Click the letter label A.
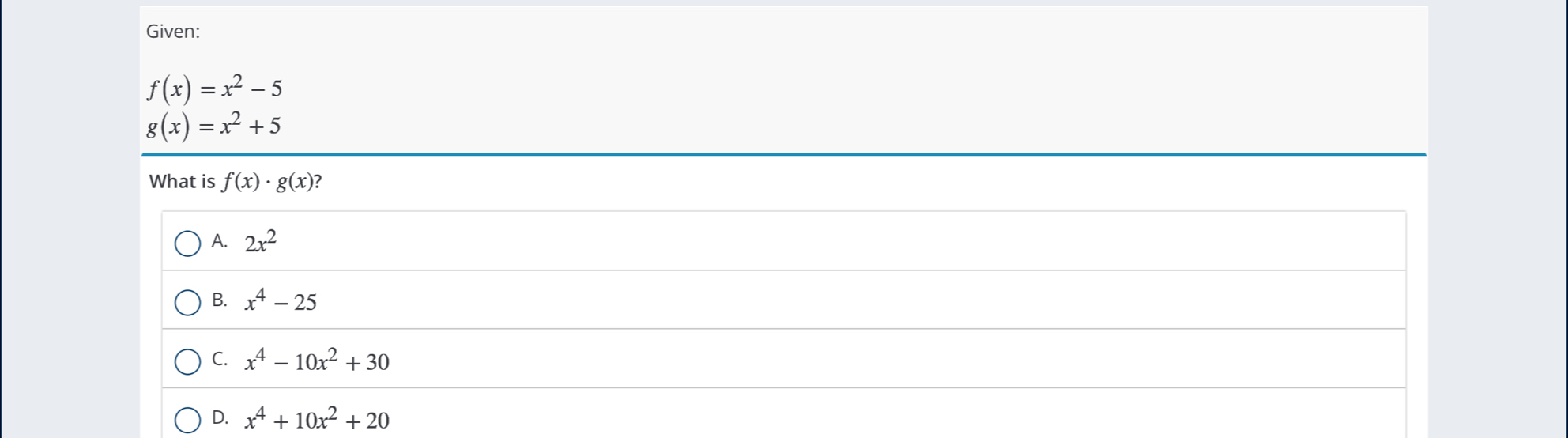The width and height of the screenshot is (1568, 438). [220, 242]
